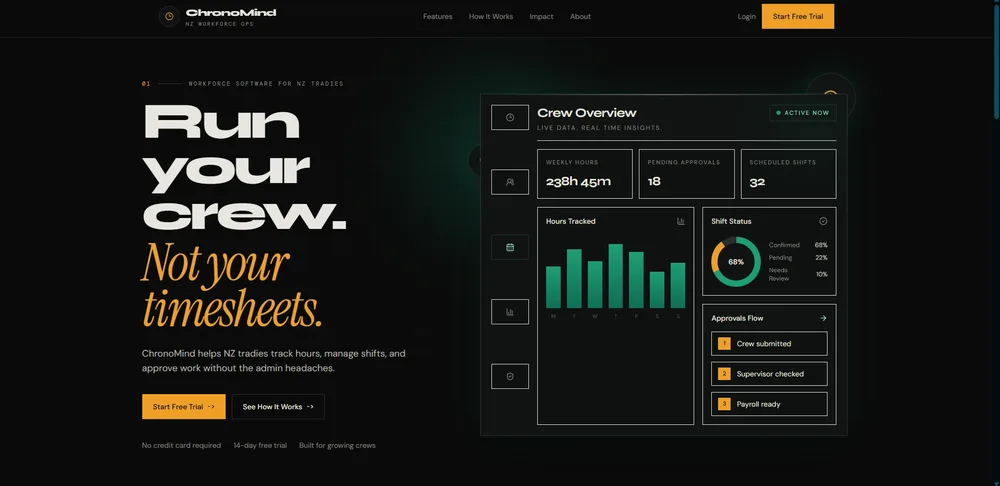Click step 3 badge beside Payroll ready

[724, 404]
